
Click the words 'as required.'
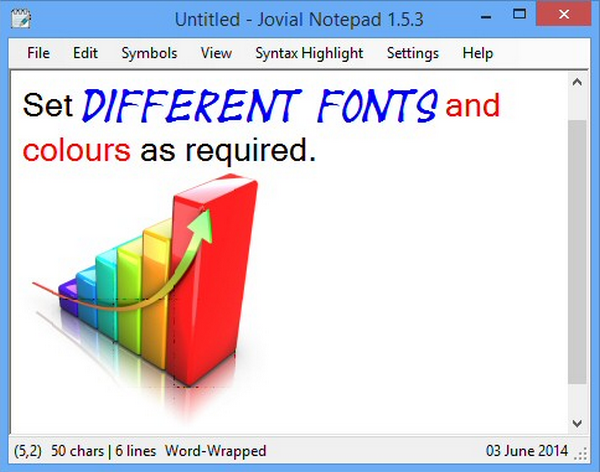(x=228, y=152)
